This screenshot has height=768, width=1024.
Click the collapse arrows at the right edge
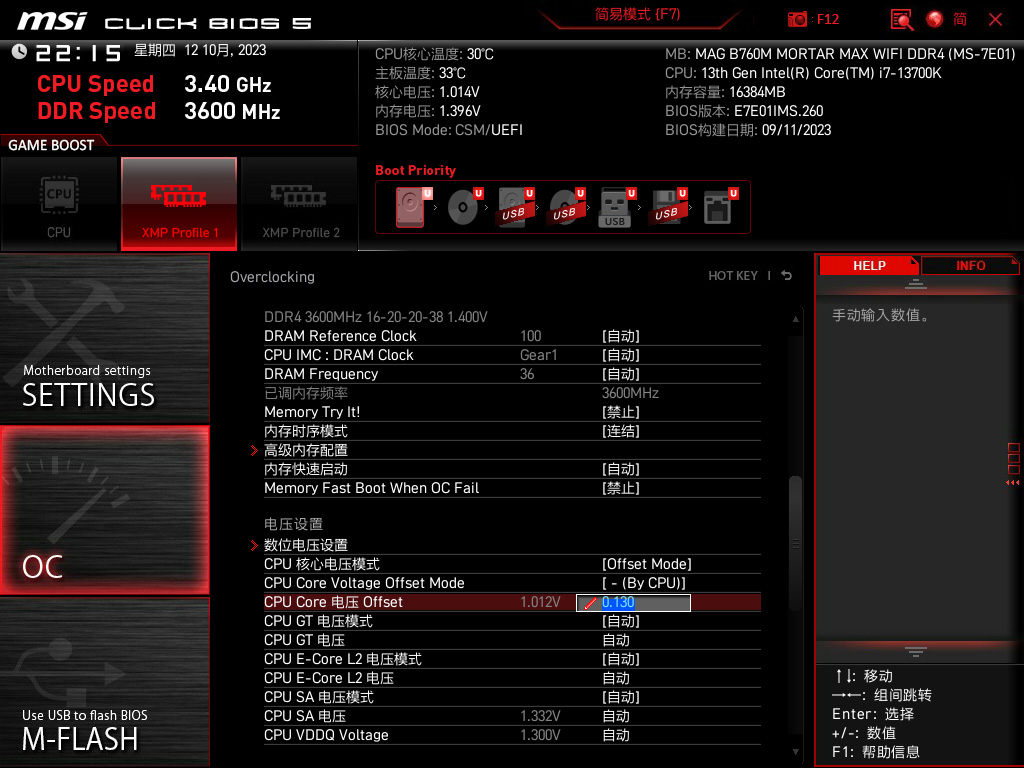click(x=1013, y=483)
